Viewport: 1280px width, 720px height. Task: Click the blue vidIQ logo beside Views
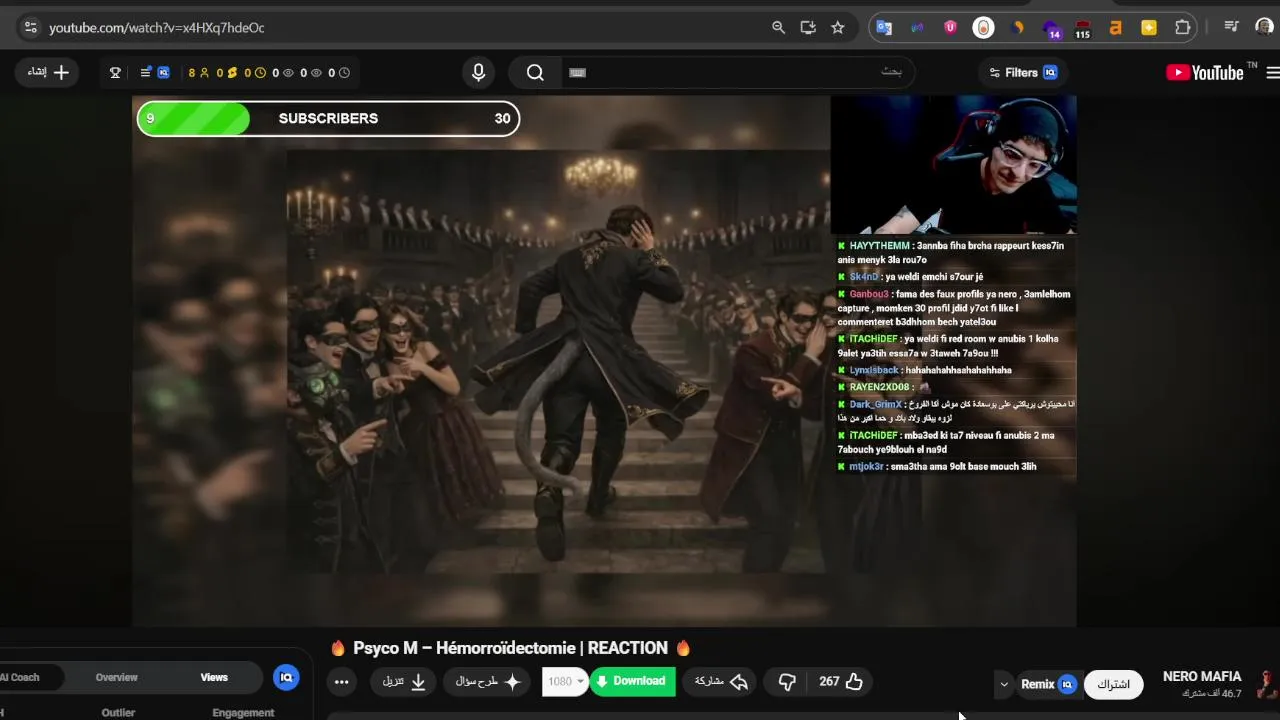click(x=286, y=678)
